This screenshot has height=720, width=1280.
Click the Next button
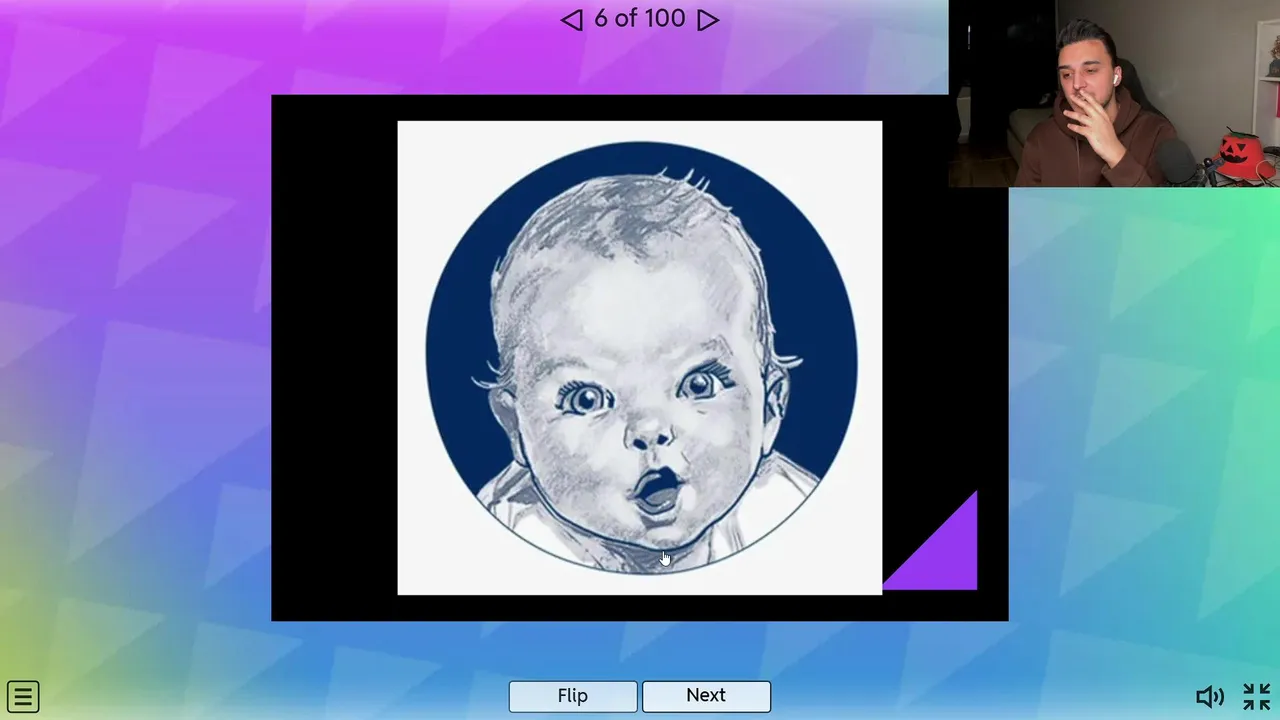point(706,696)
